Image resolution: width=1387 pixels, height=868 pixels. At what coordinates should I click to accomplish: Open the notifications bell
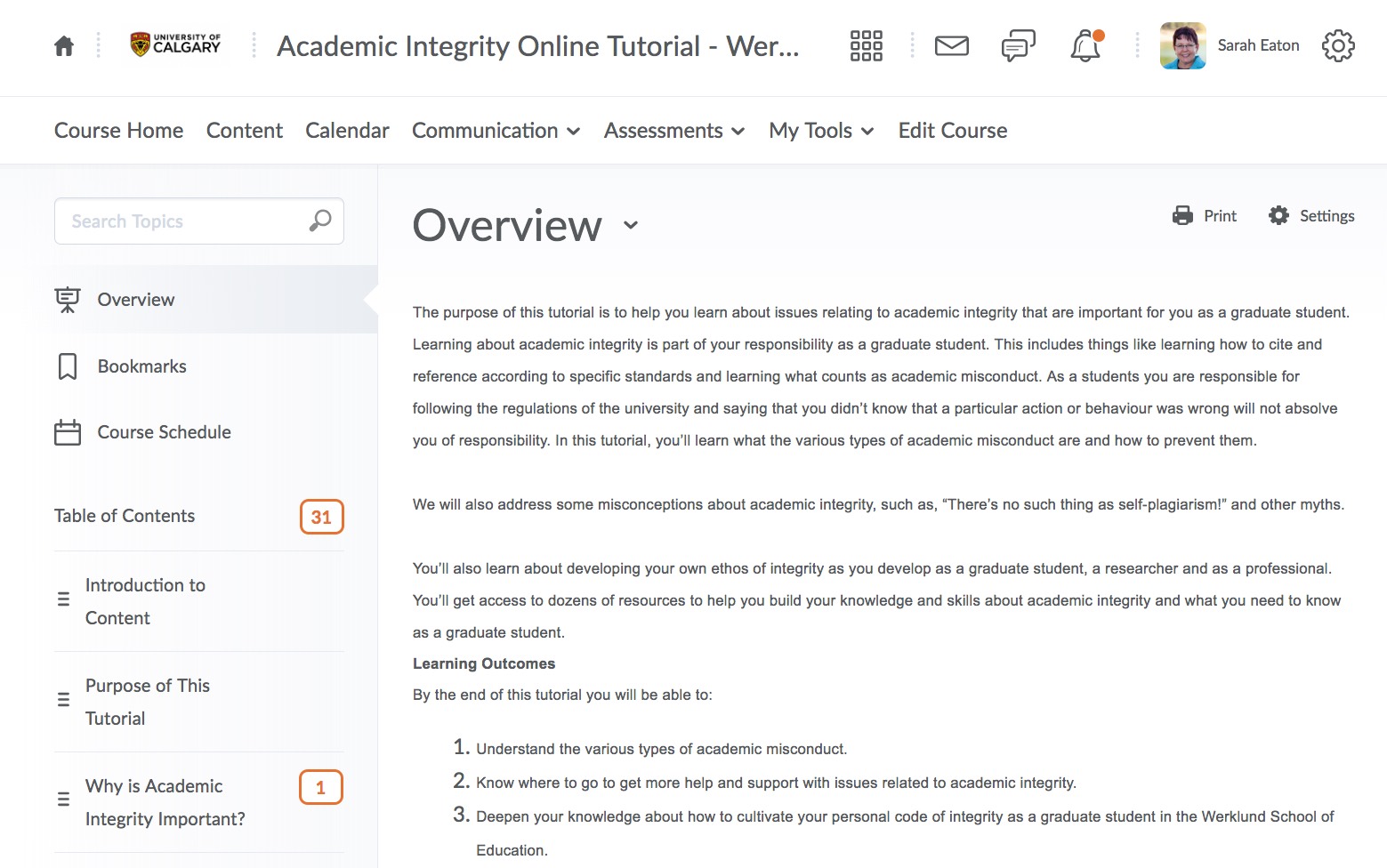(1085, 46)
